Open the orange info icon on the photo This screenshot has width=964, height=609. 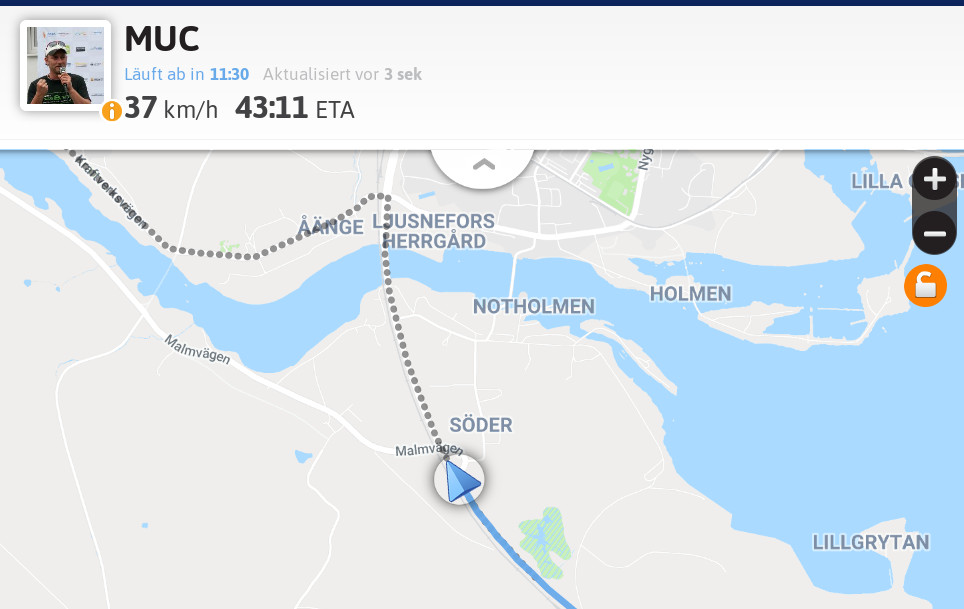[x=111, y=111]
